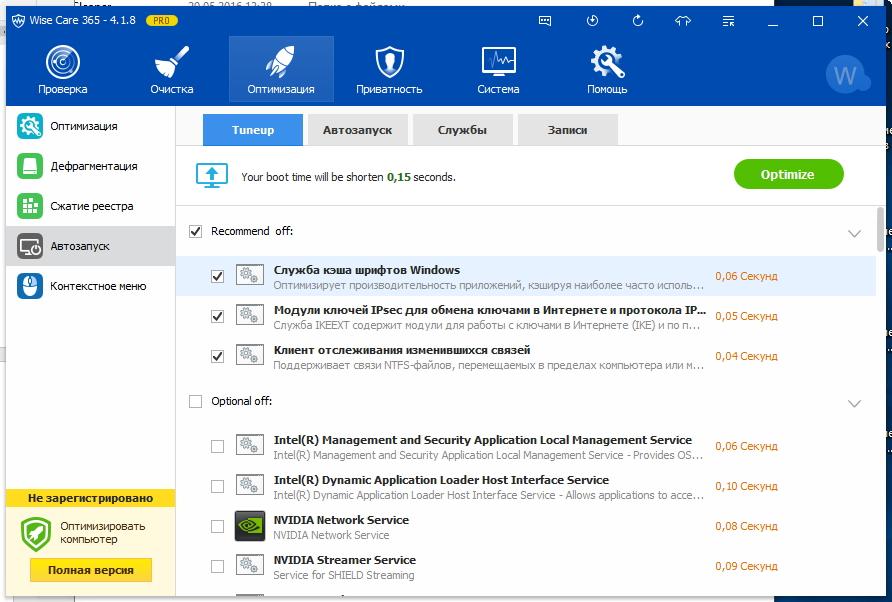This screenshot has height=602, width=892.
Task: Click the vertical scrollbar of the services list
Action: coord(880,229)
